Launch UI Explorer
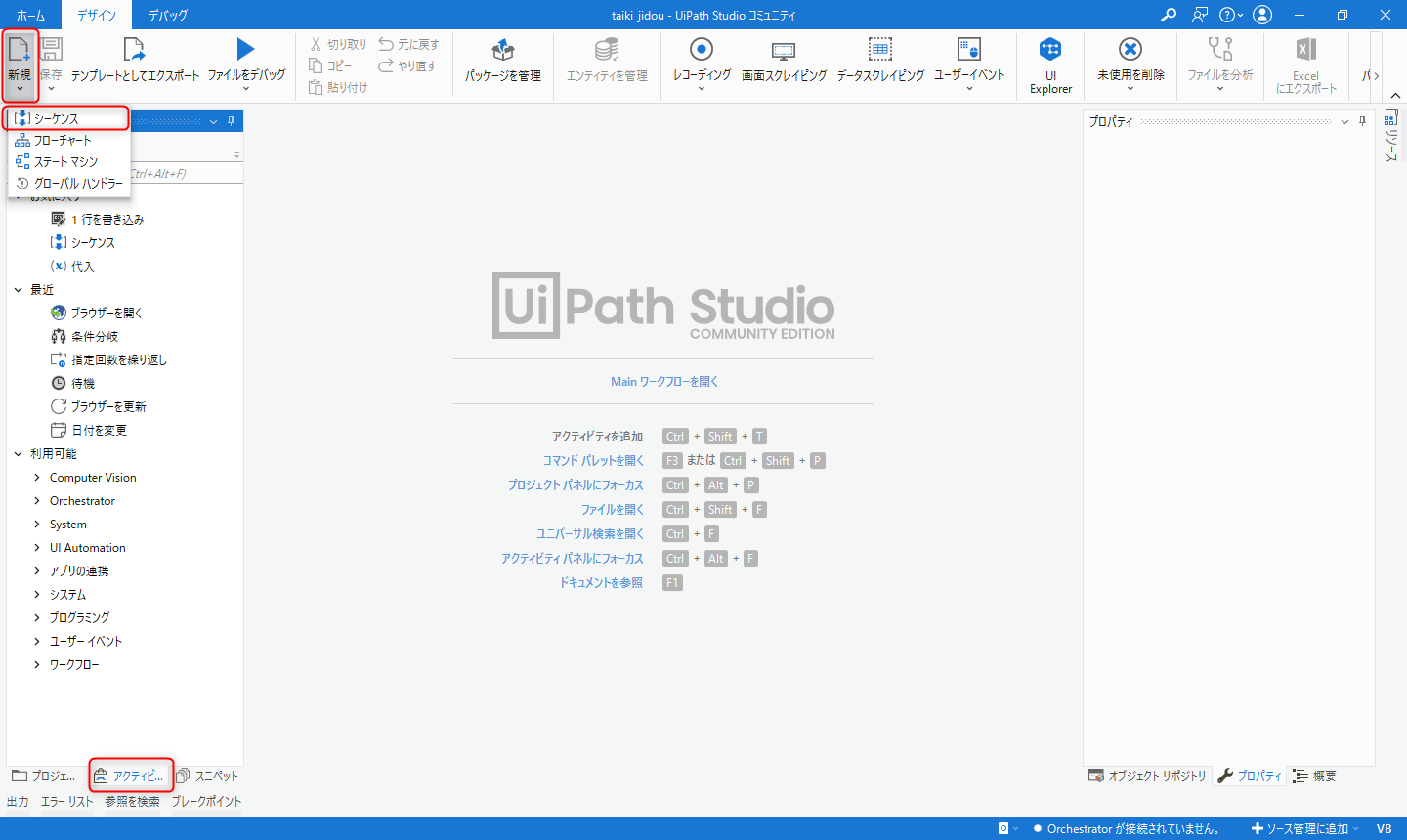 [x=1050, y=64]
